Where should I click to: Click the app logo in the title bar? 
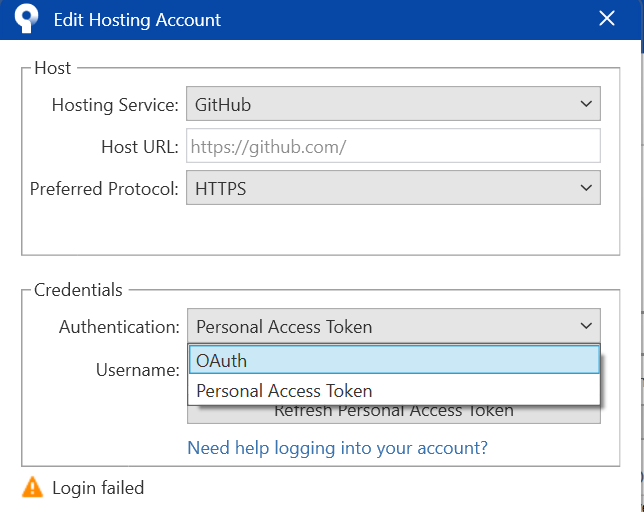click(27, 19)
